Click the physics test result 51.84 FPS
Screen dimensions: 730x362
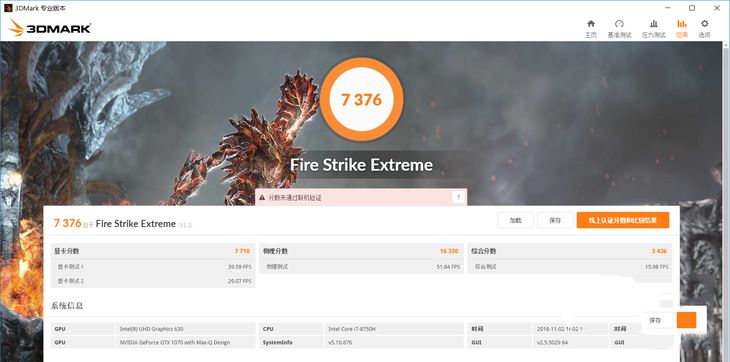point(448,267)
